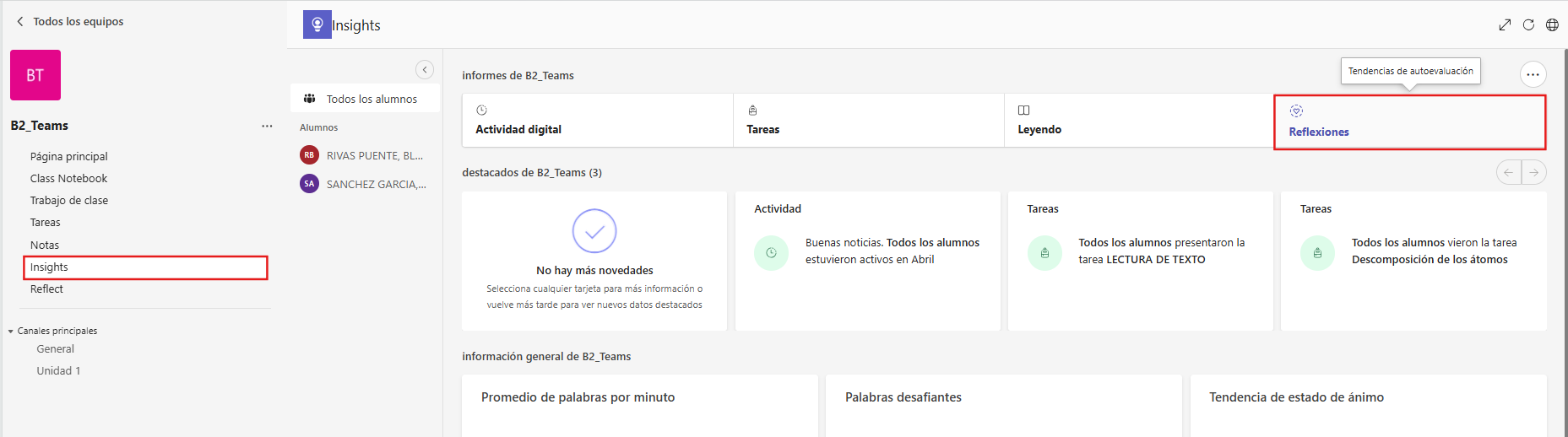Open Página principal in sidebar

pos(69,156)
